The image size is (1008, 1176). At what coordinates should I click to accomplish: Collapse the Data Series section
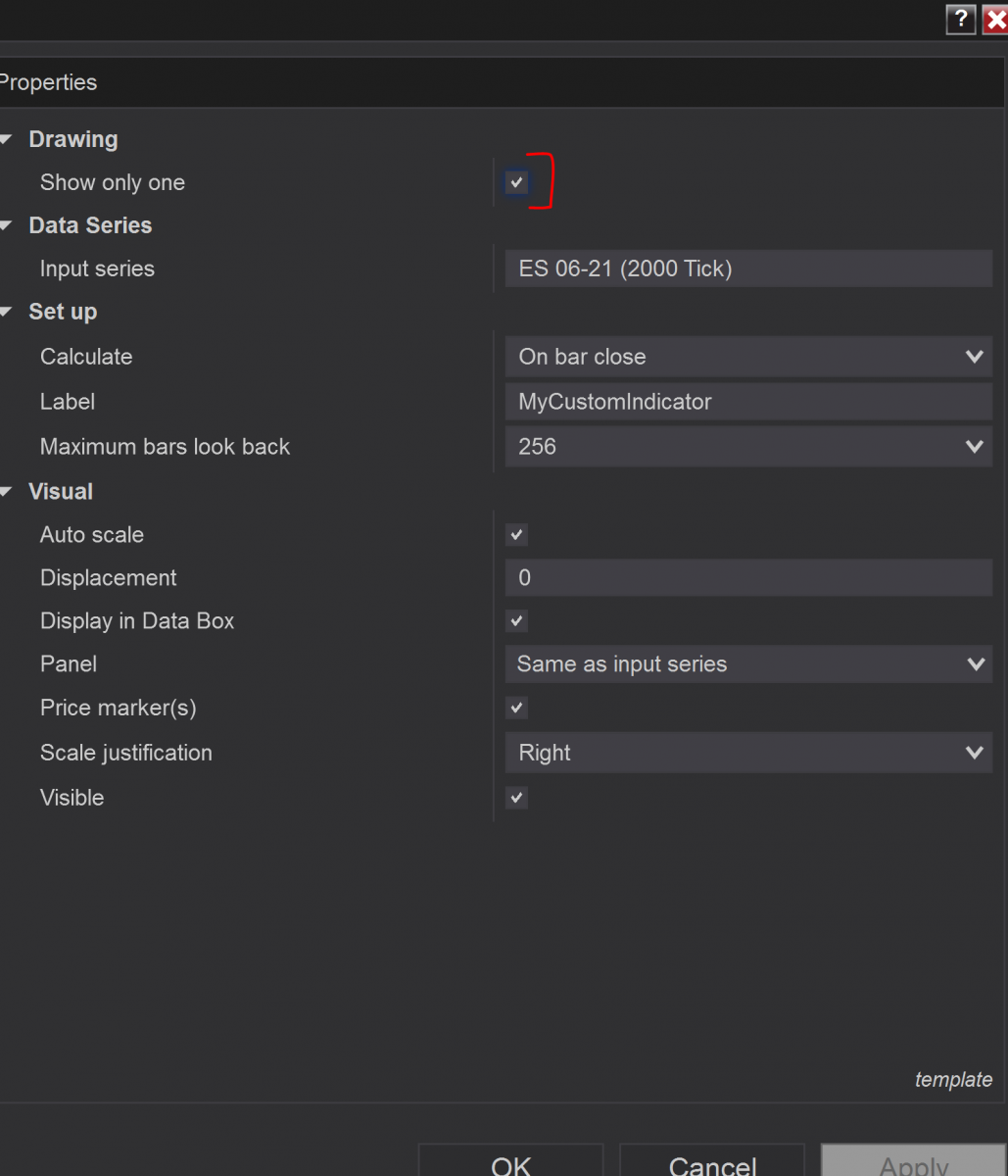[7, 226]
